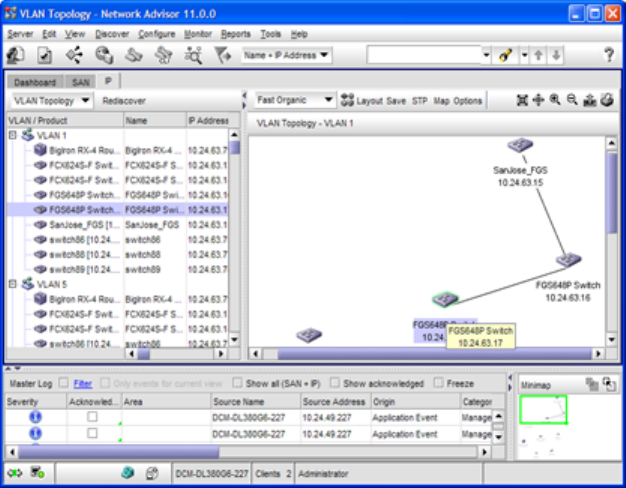
Task: Open the VLAN Topology view dropdown
Action: point(52,101)
